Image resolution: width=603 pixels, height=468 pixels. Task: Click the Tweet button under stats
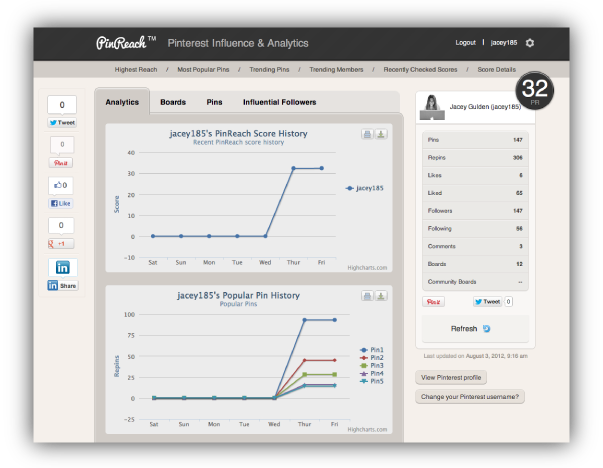[488, 302]
